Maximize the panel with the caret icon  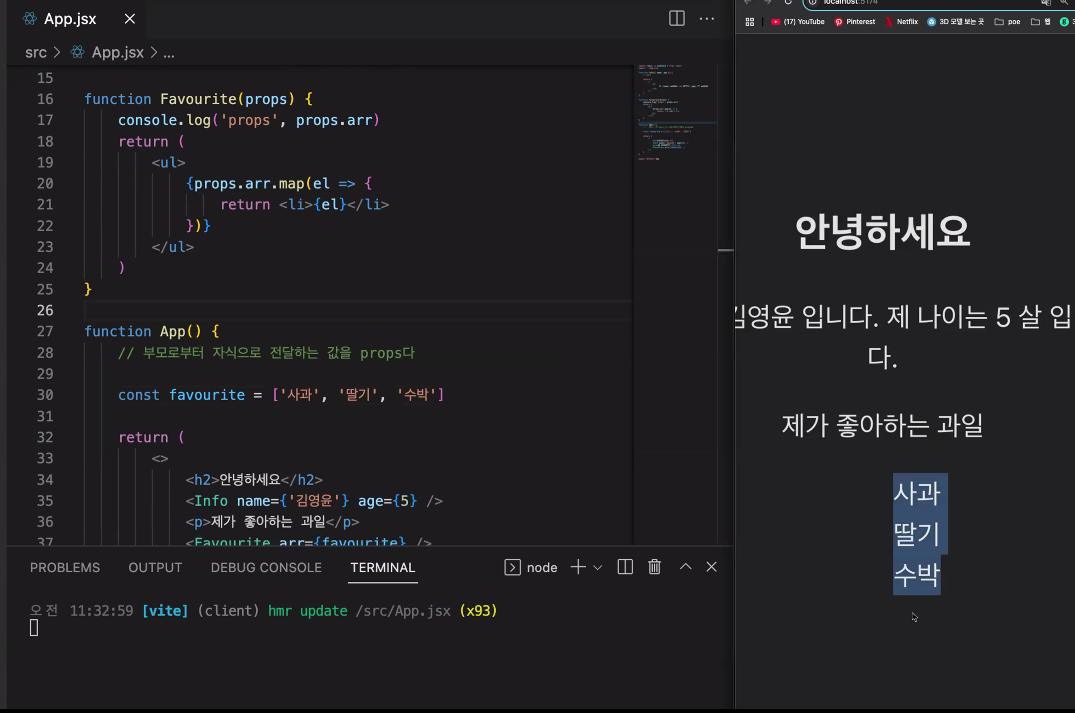686,566
